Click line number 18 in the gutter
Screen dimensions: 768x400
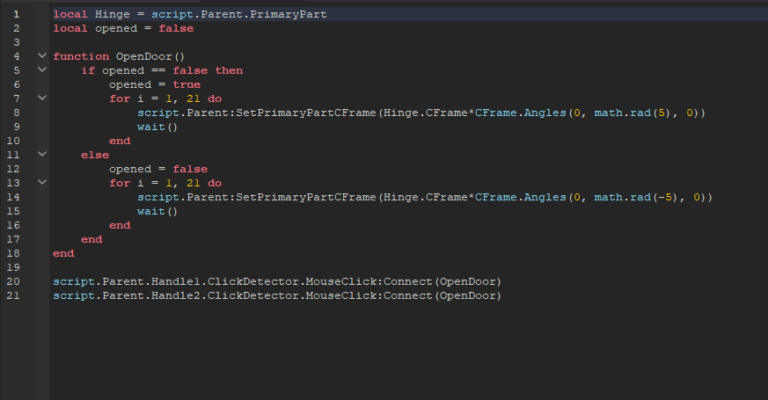(x=15, y=254)
